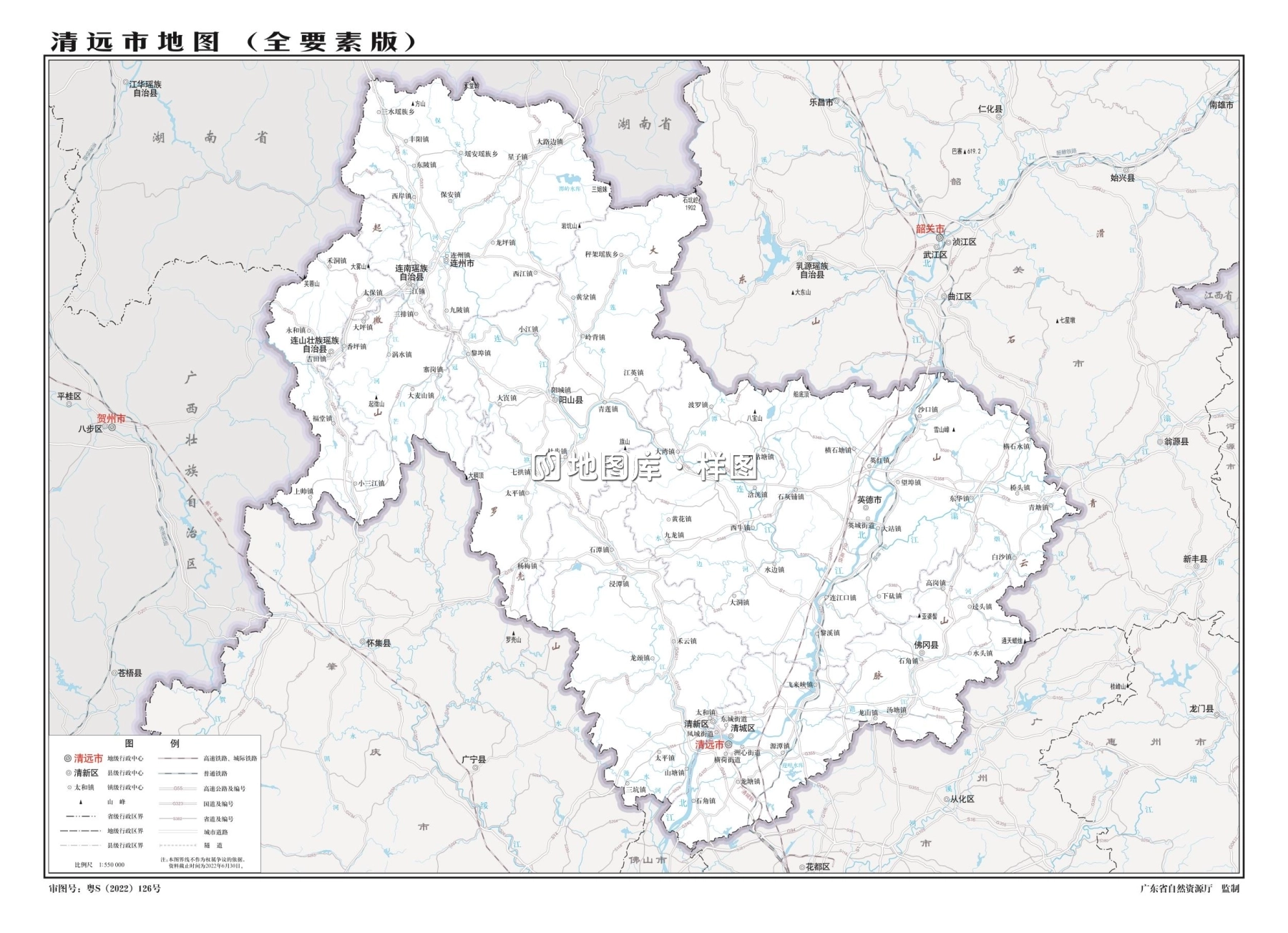Viewport: 1288px width, 933px height.
Task: Select the 西江镇 town label
Action: click(522, 273)
